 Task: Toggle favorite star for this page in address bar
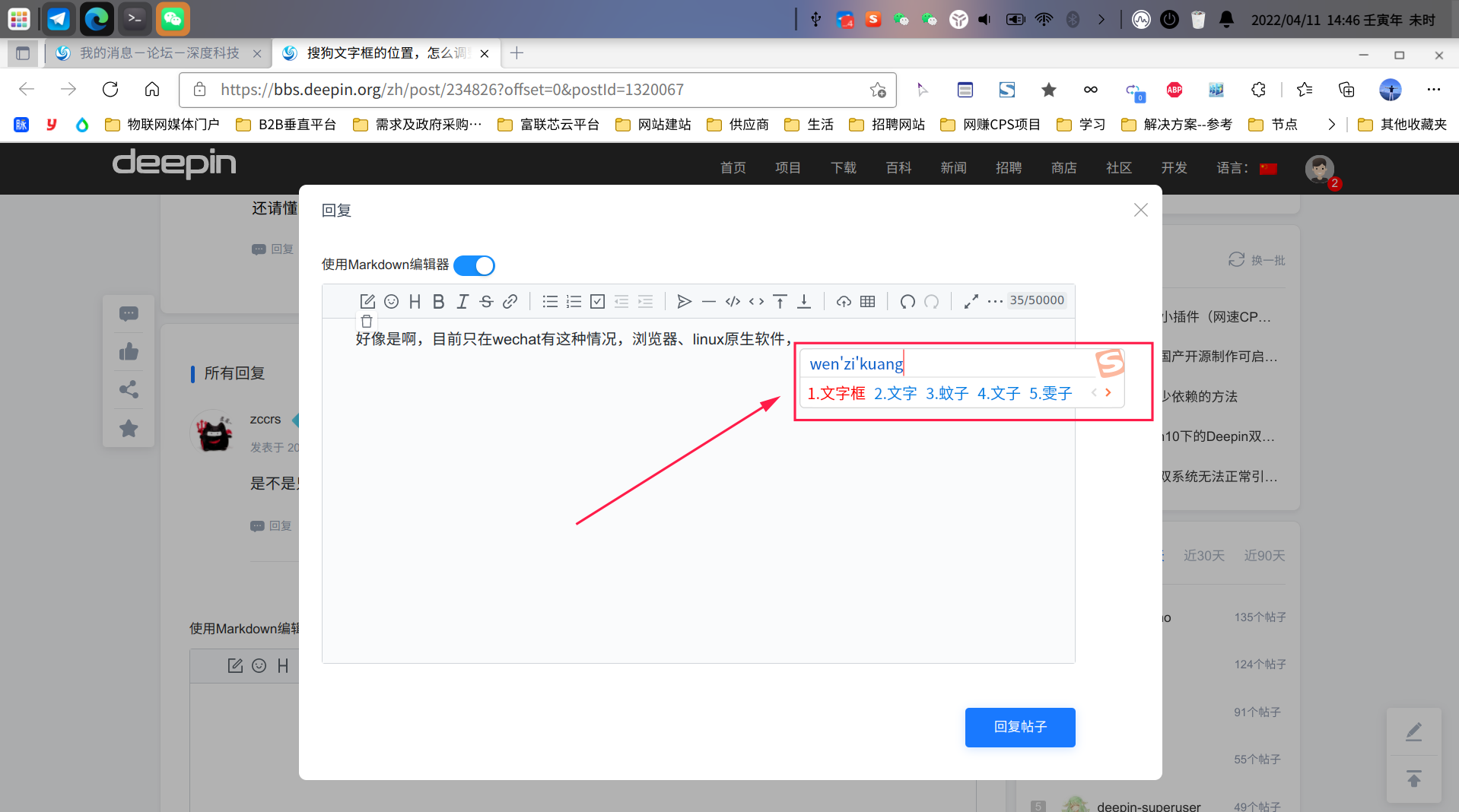point(878,90)
